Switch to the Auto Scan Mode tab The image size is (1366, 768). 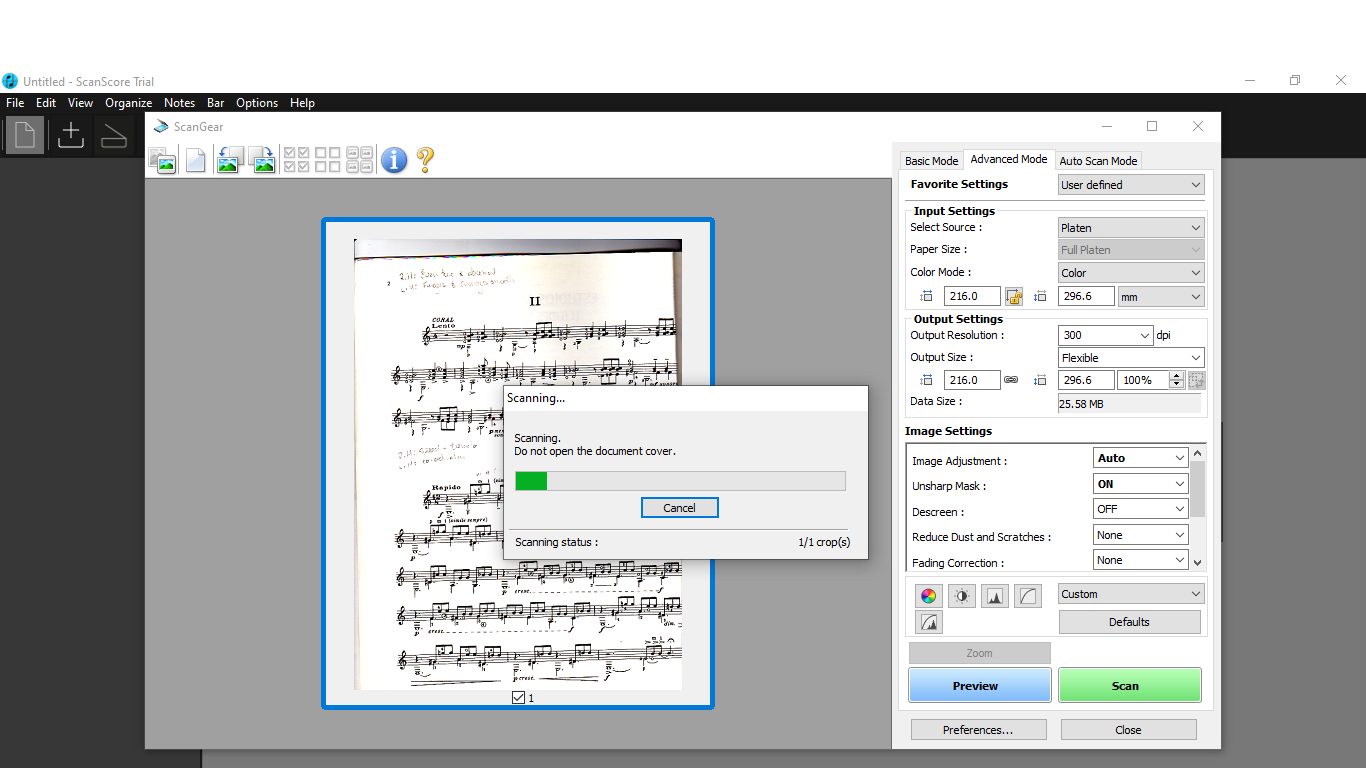tap(1098, 161)
